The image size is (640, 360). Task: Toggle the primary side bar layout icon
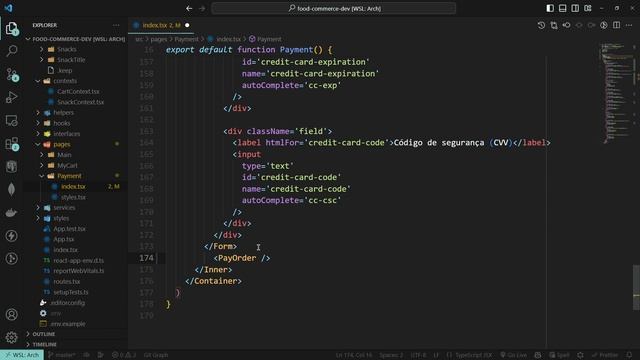coord(550,8)
